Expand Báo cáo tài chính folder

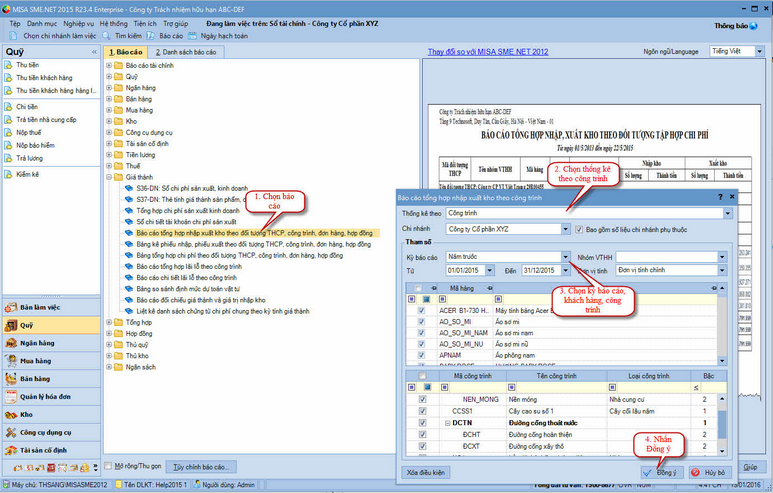tap(109, 66)
